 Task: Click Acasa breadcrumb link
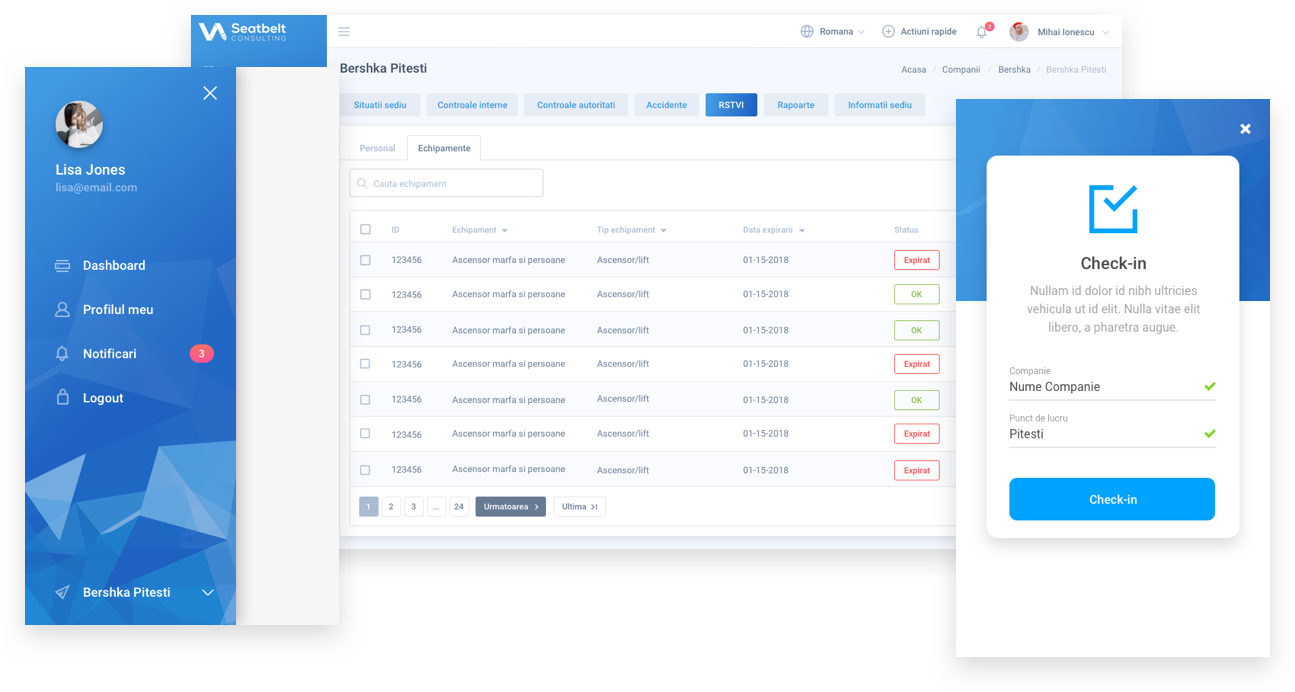(x=914, y=70)
